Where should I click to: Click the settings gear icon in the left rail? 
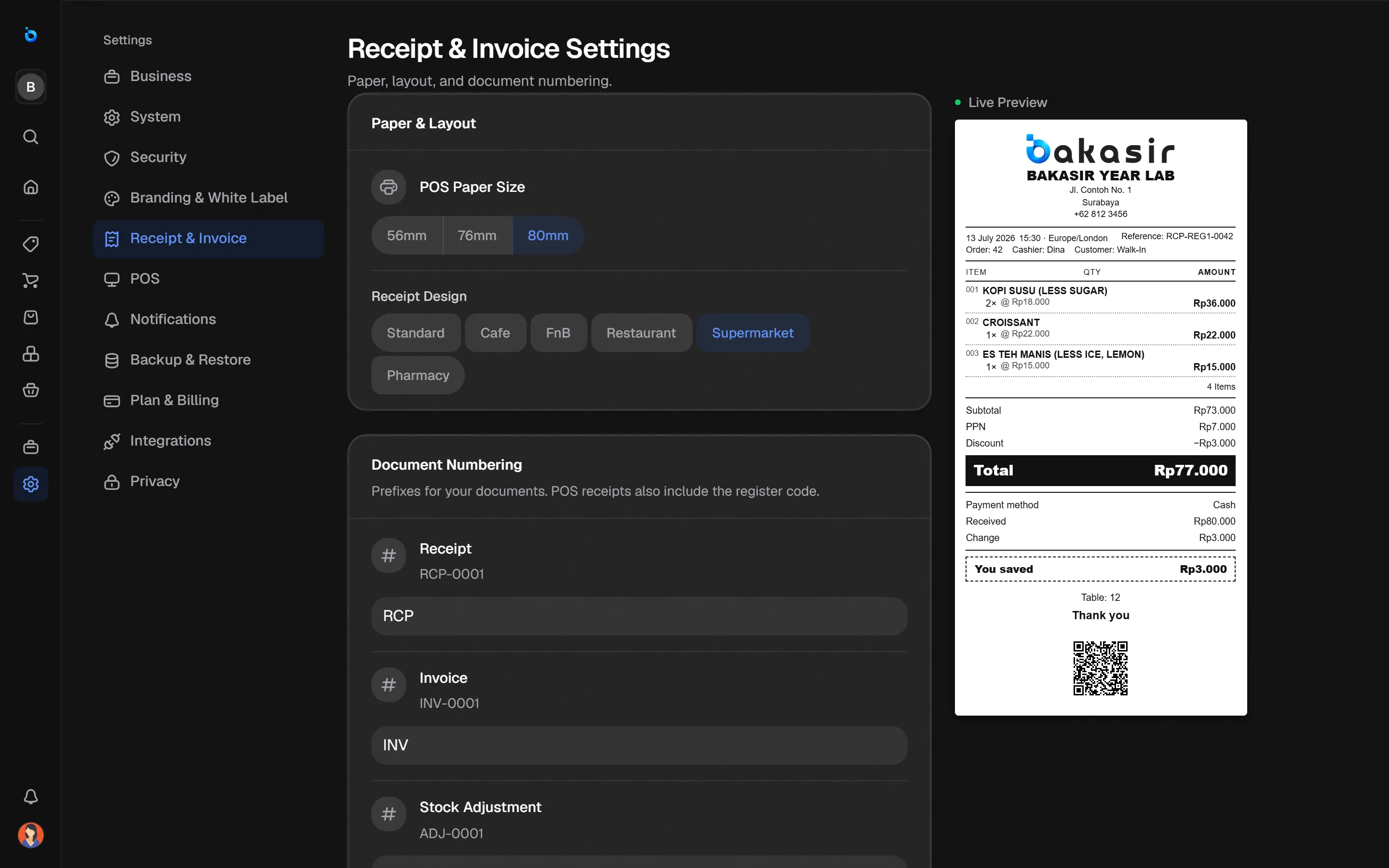[30, 484]
